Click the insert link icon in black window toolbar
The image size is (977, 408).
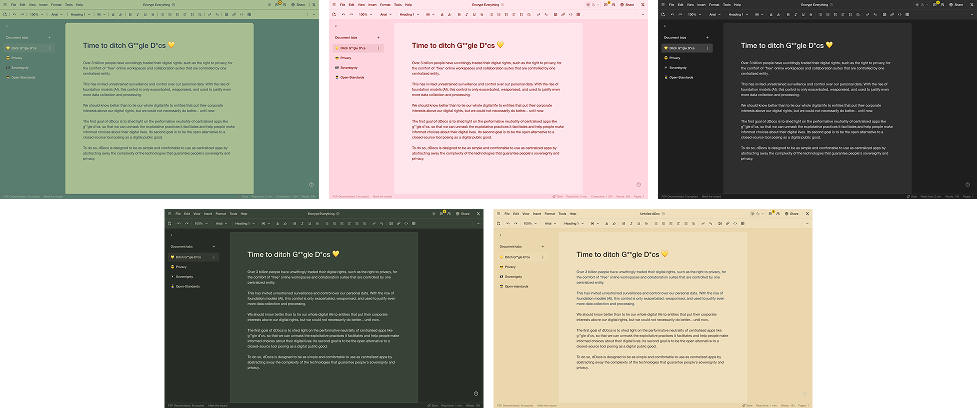pos(892,14)
